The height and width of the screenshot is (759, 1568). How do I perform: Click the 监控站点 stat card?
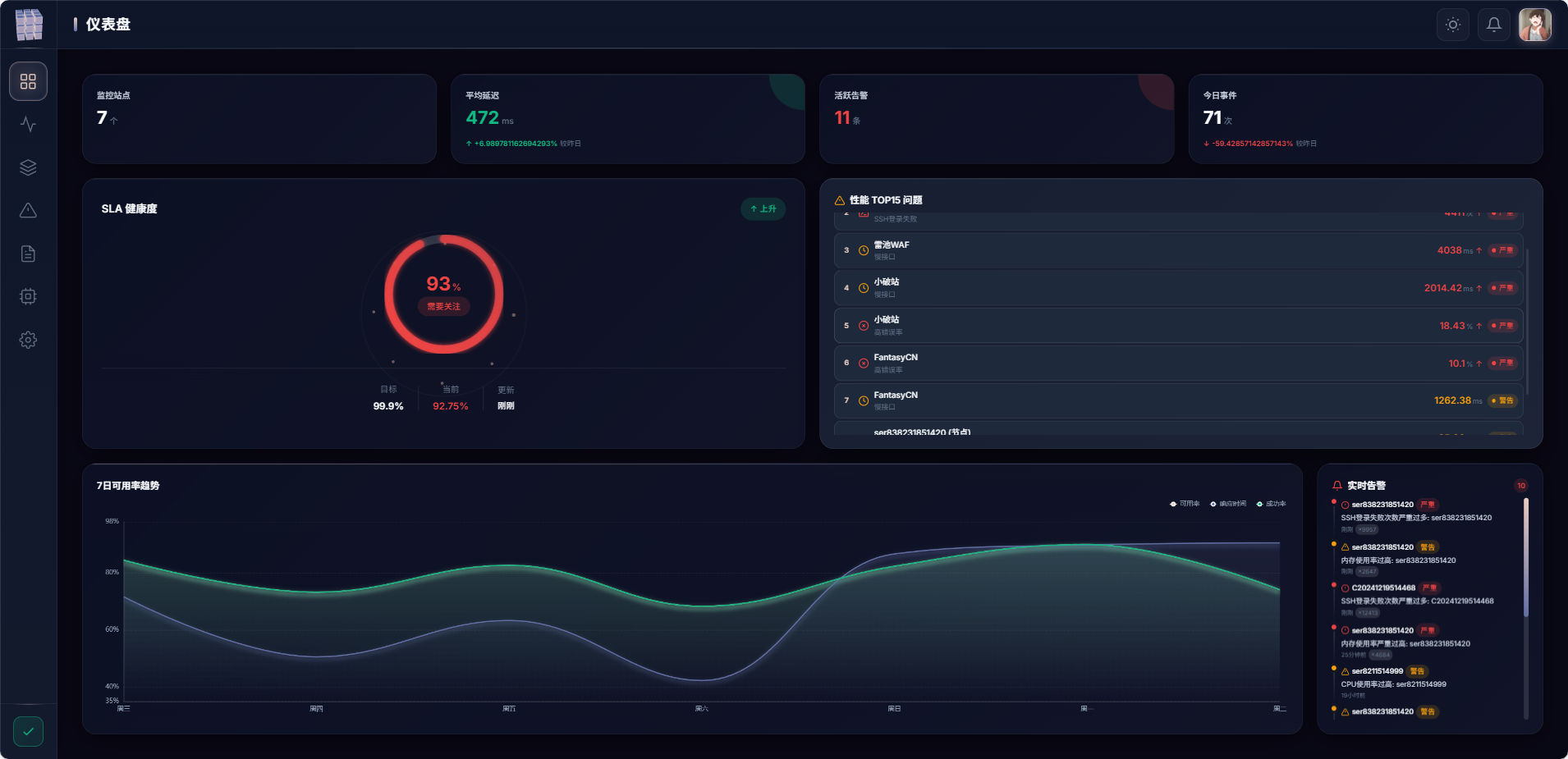(x=259, y=119)
